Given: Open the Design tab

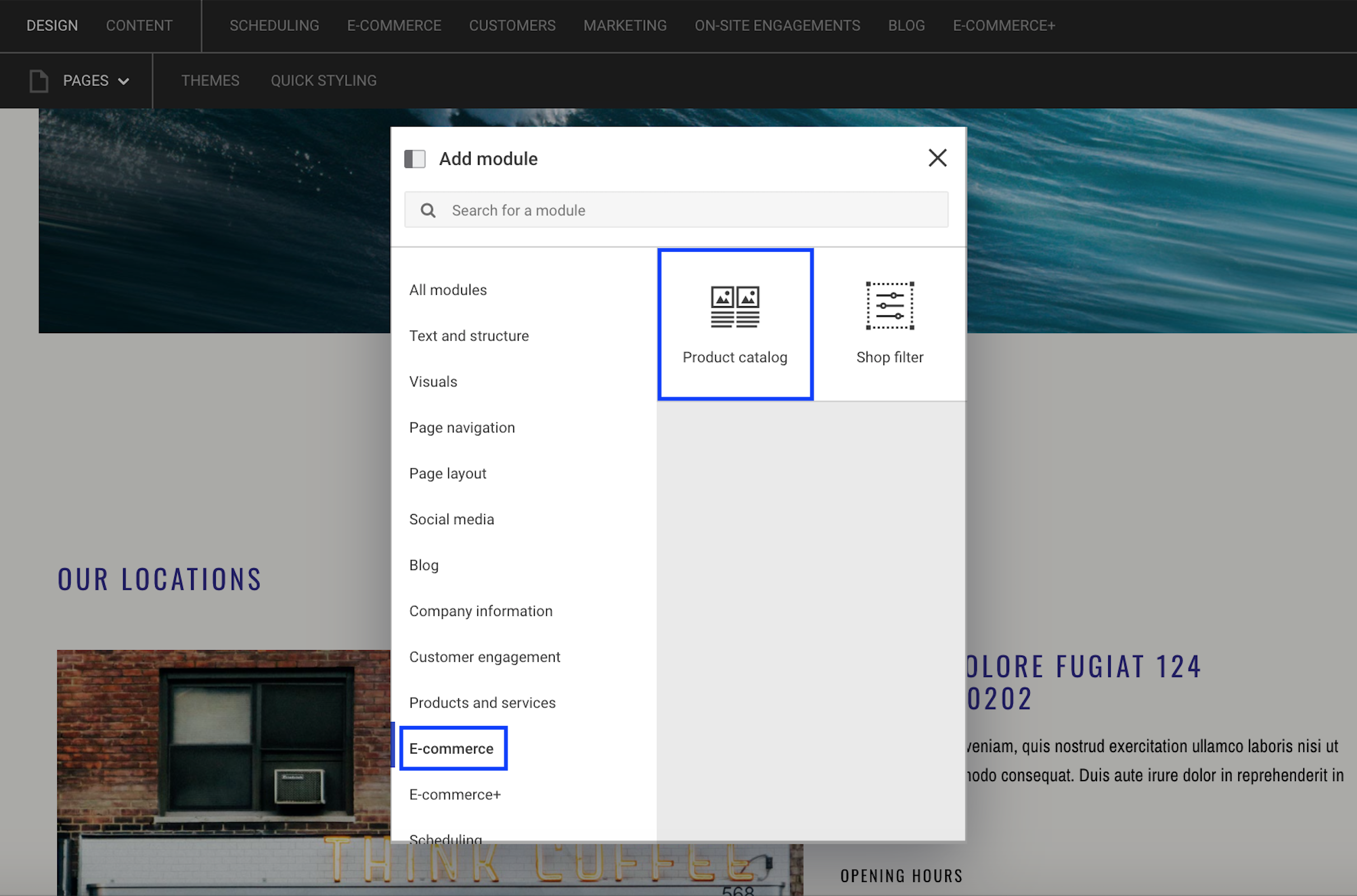Looking at the screenshot, I should (x=52, y=26).
